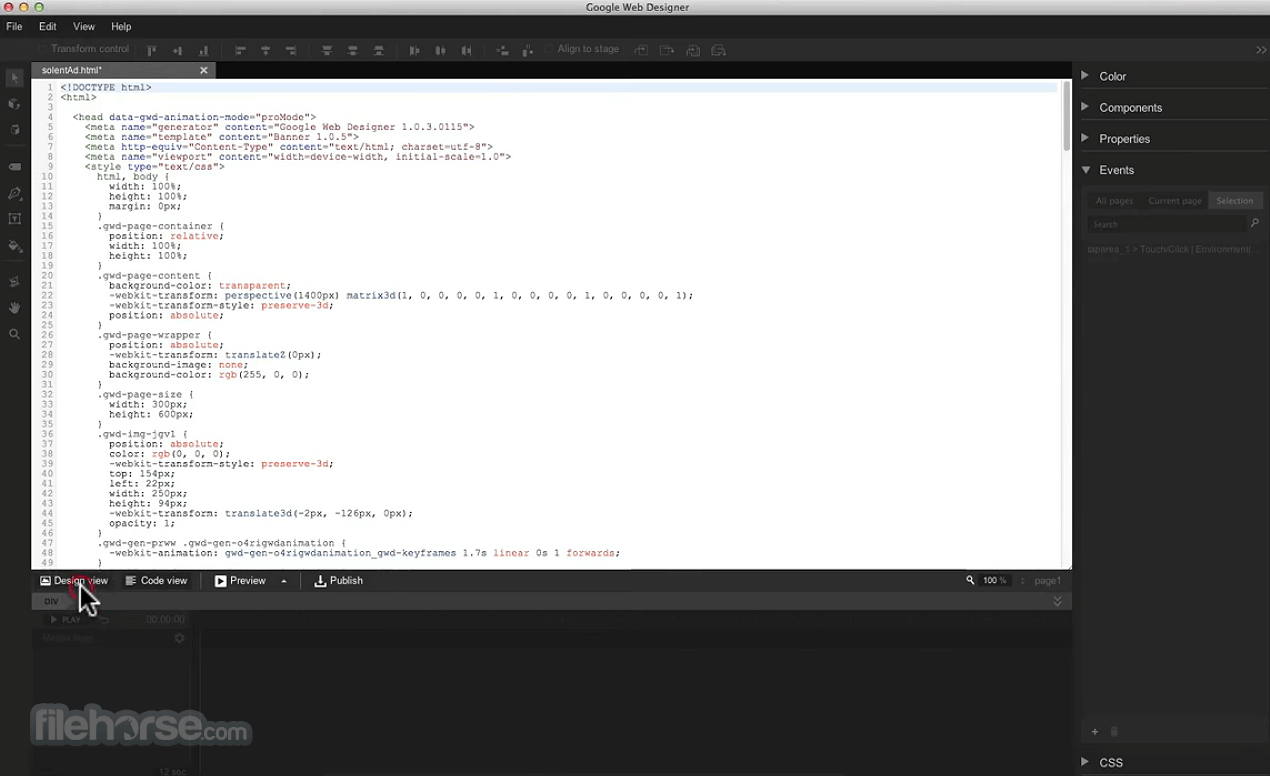Click the align horizontal centers icon
The width and height of the screenshot is (1270, 776).
pyautogui.click(x=266, y=50)
